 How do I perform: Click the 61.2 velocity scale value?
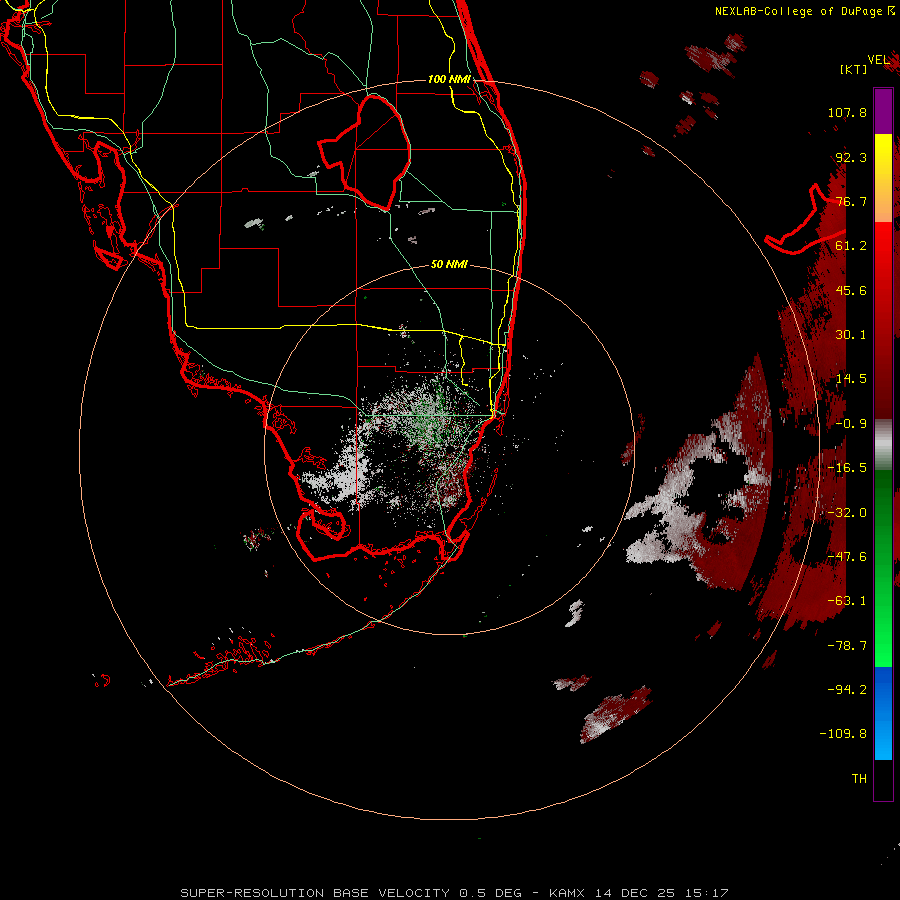851,246
